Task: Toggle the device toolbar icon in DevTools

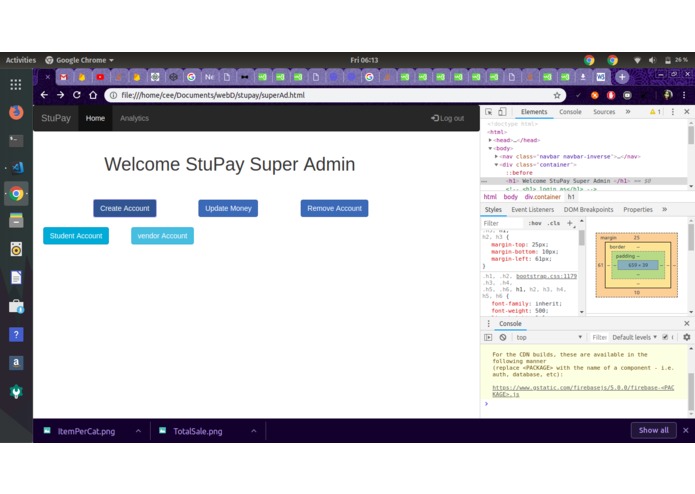Action: pos(502,112)
